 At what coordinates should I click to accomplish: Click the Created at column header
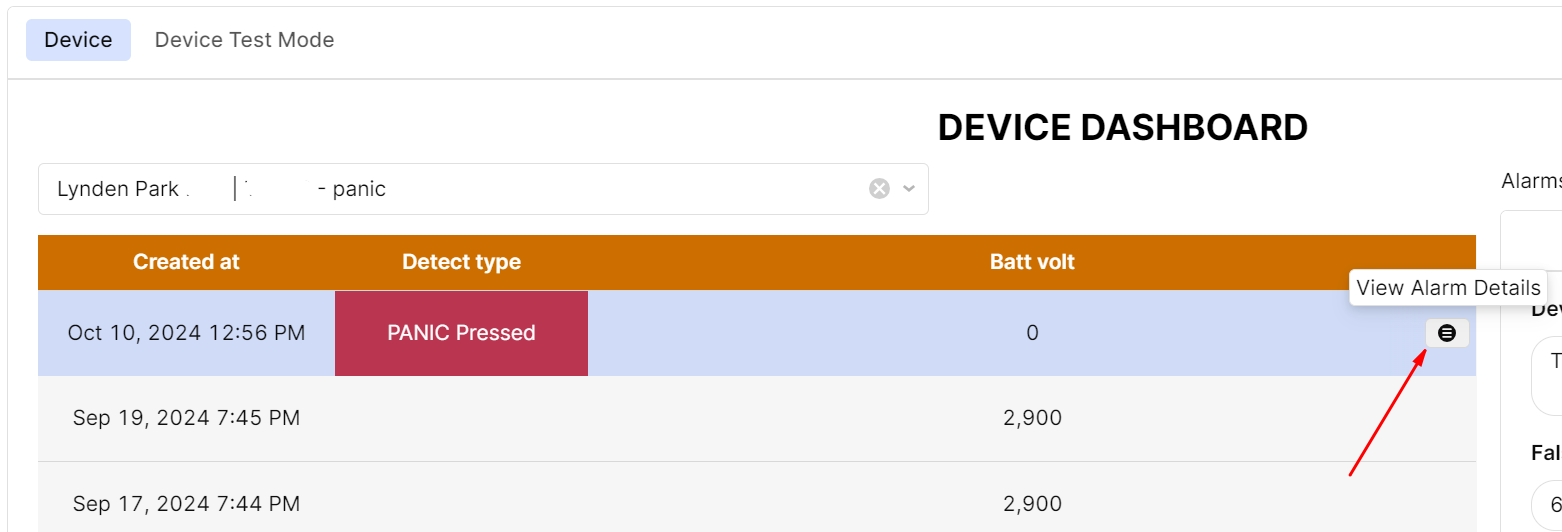[186, 262]
